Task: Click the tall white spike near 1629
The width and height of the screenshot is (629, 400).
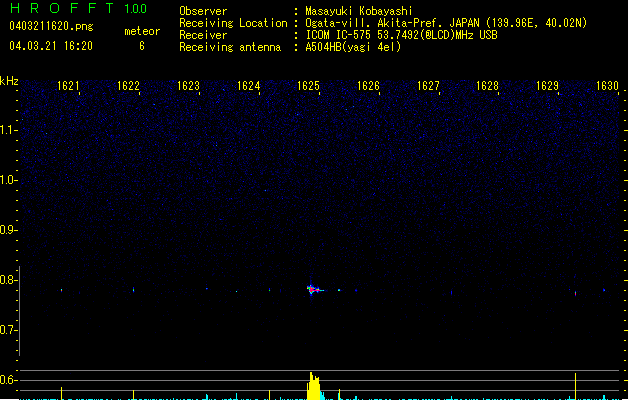Action: 575,384
